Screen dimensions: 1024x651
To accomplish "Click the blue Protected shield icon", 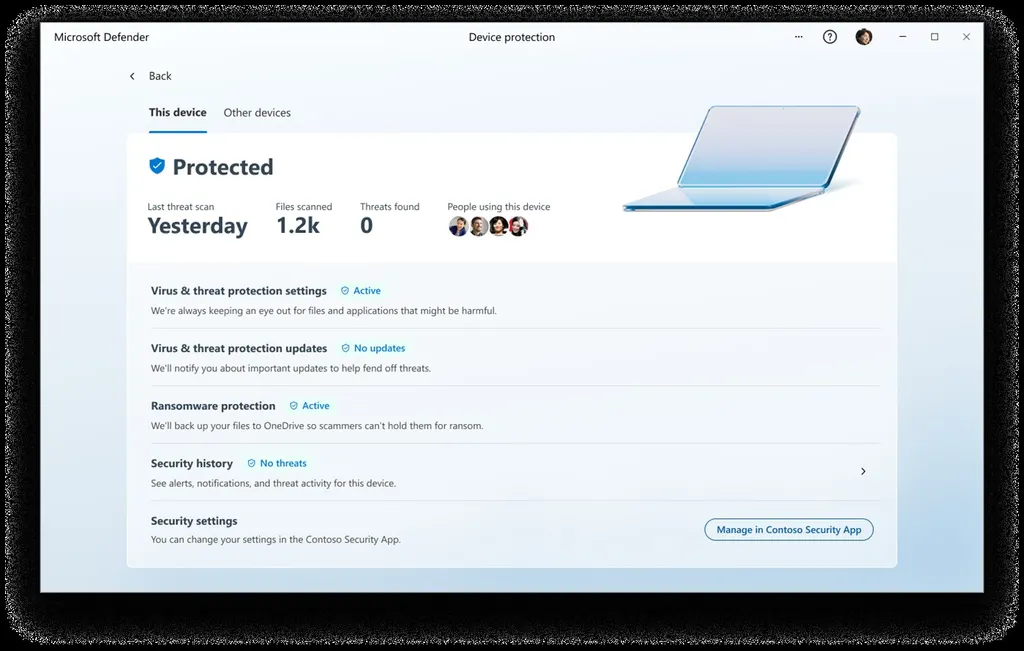I will (157, 166).
